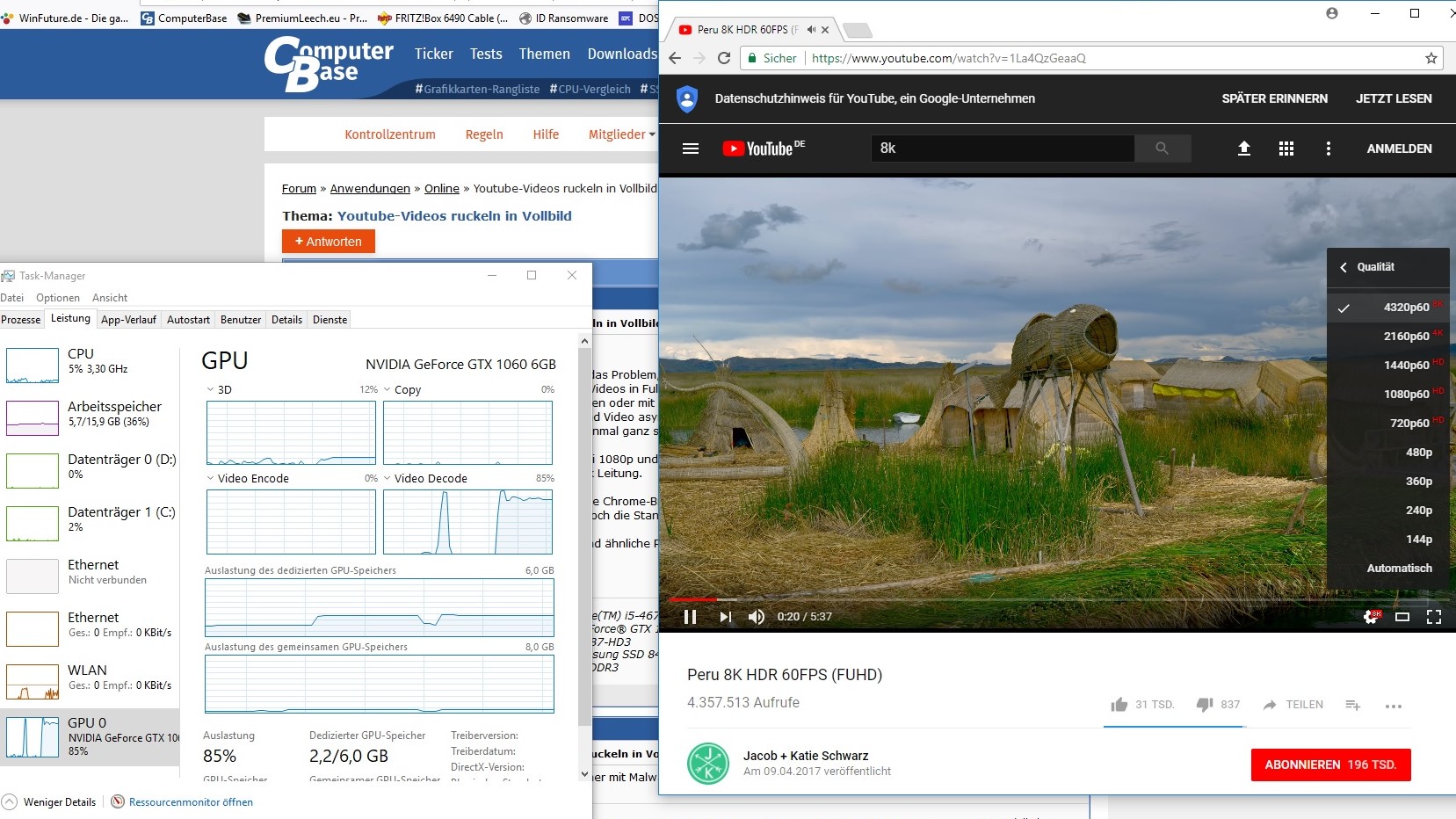
Task: Open YouTube hamburger guide menu
Action: click(691, 149)
